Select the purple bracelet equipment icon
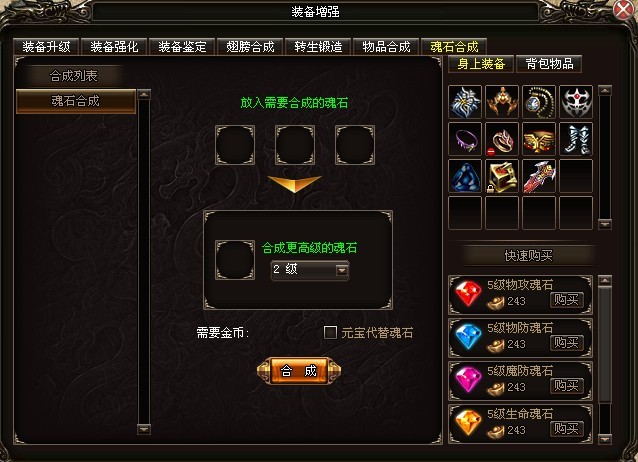The height and width of the screenshot is (462, 638). point(465,139)
